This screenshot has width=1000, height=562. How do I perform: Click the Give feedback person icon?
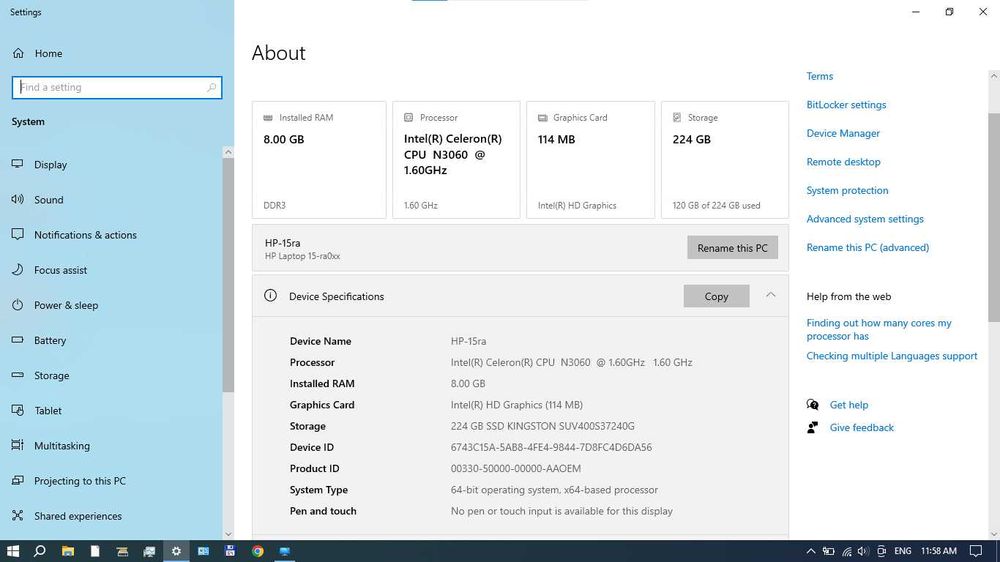point(812,427)
